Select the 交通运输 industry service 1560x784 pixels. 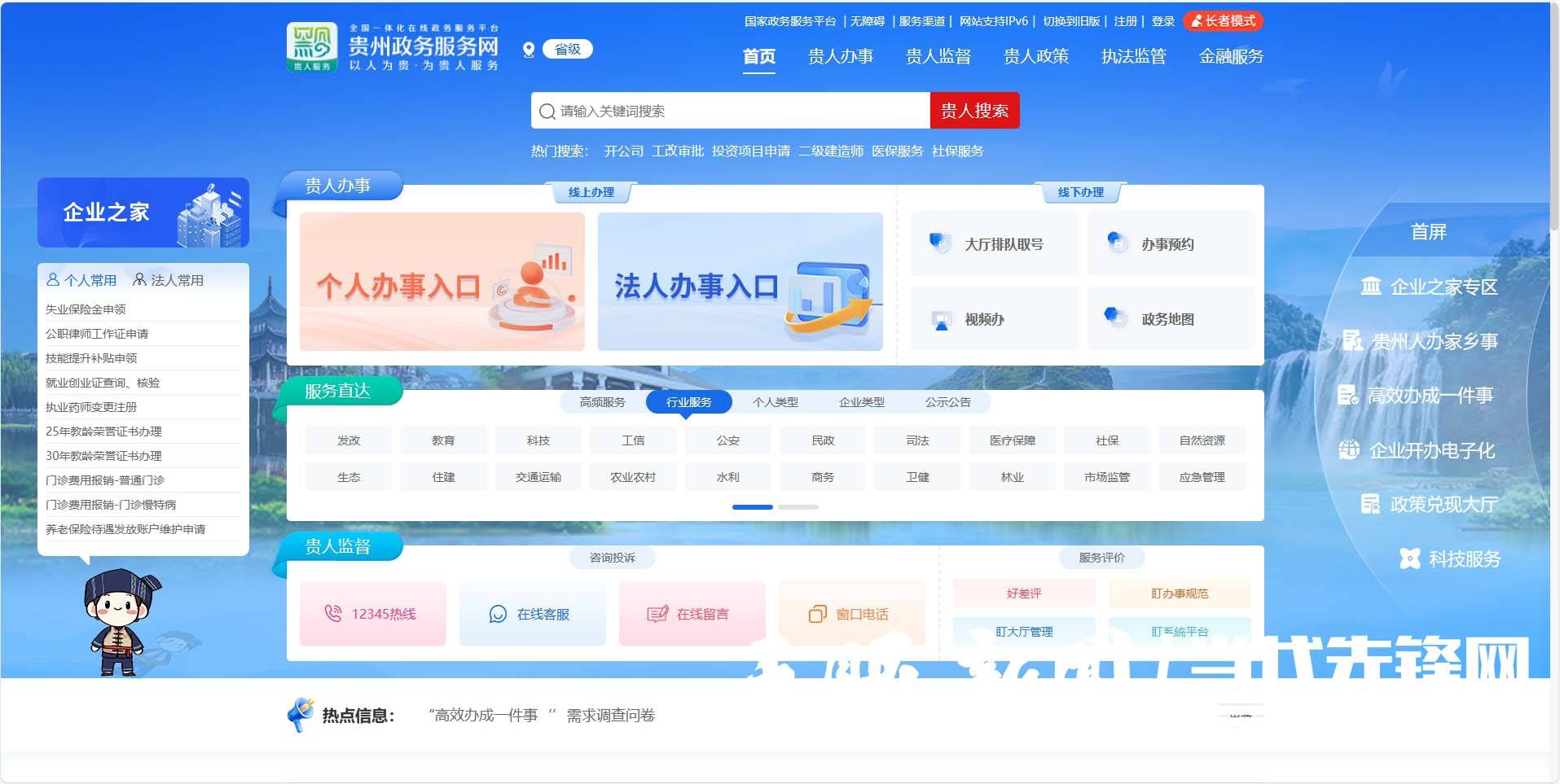pos(538,477)
